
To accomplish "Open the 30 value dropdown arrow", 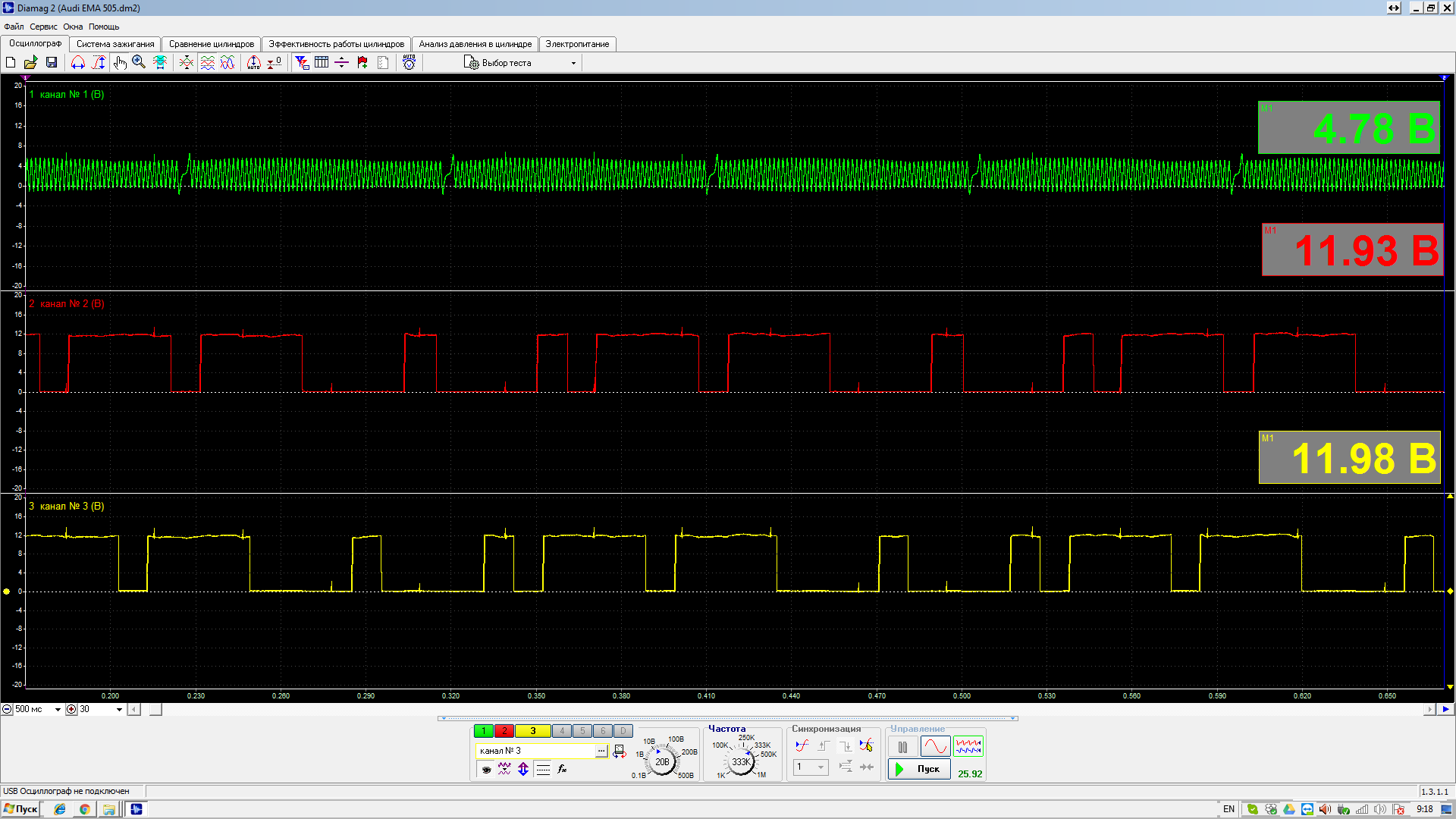I will coord(119,710).
